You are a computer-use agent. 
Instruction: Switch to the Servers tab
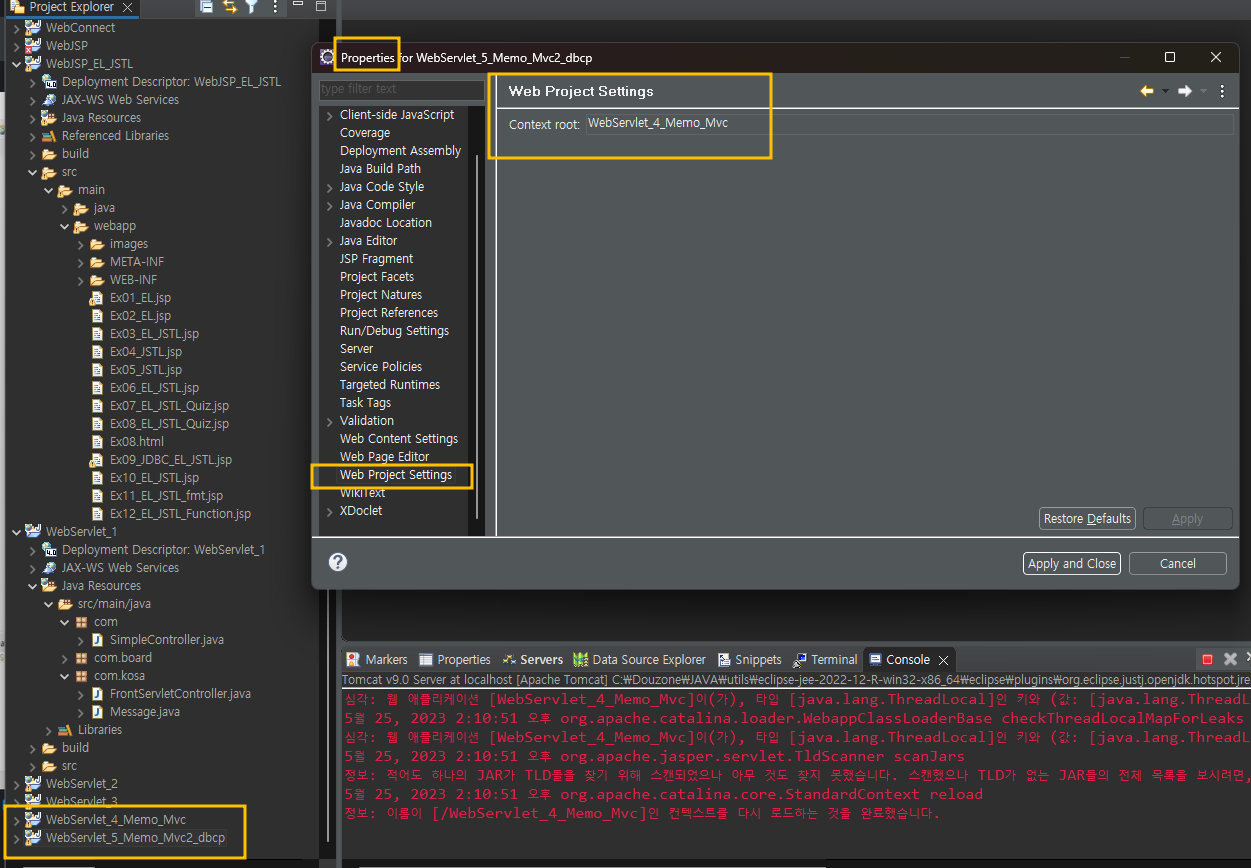coord(533,660)
